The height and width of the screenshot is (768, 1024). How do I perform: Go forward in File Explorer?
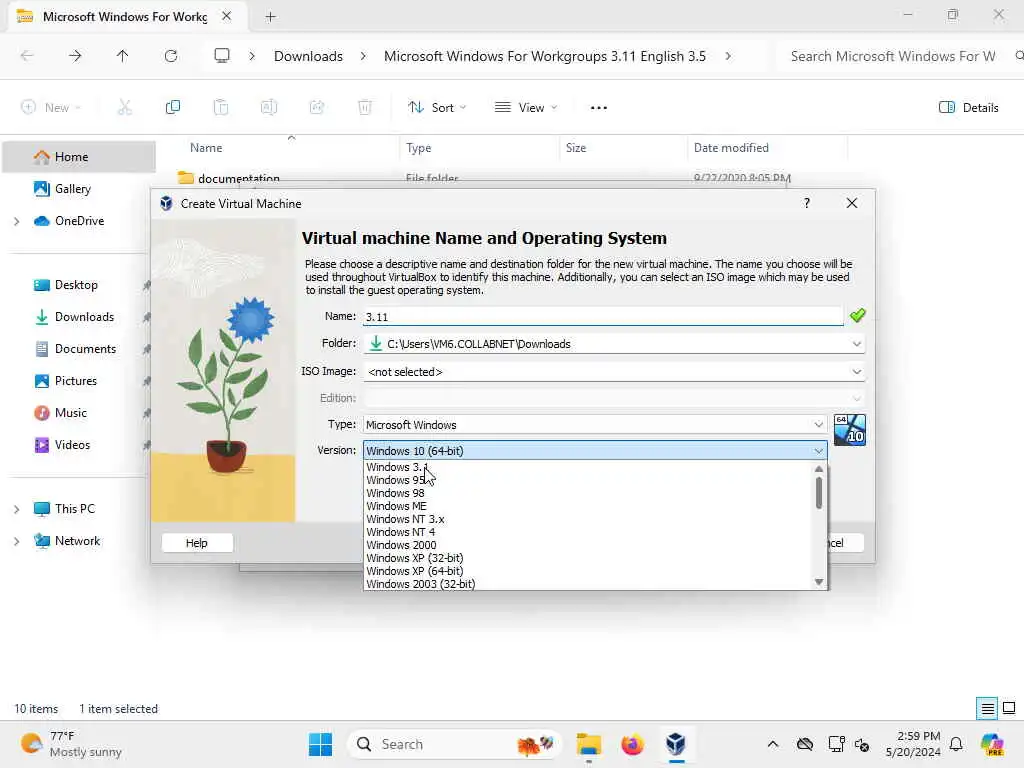(x=75, y=56)
